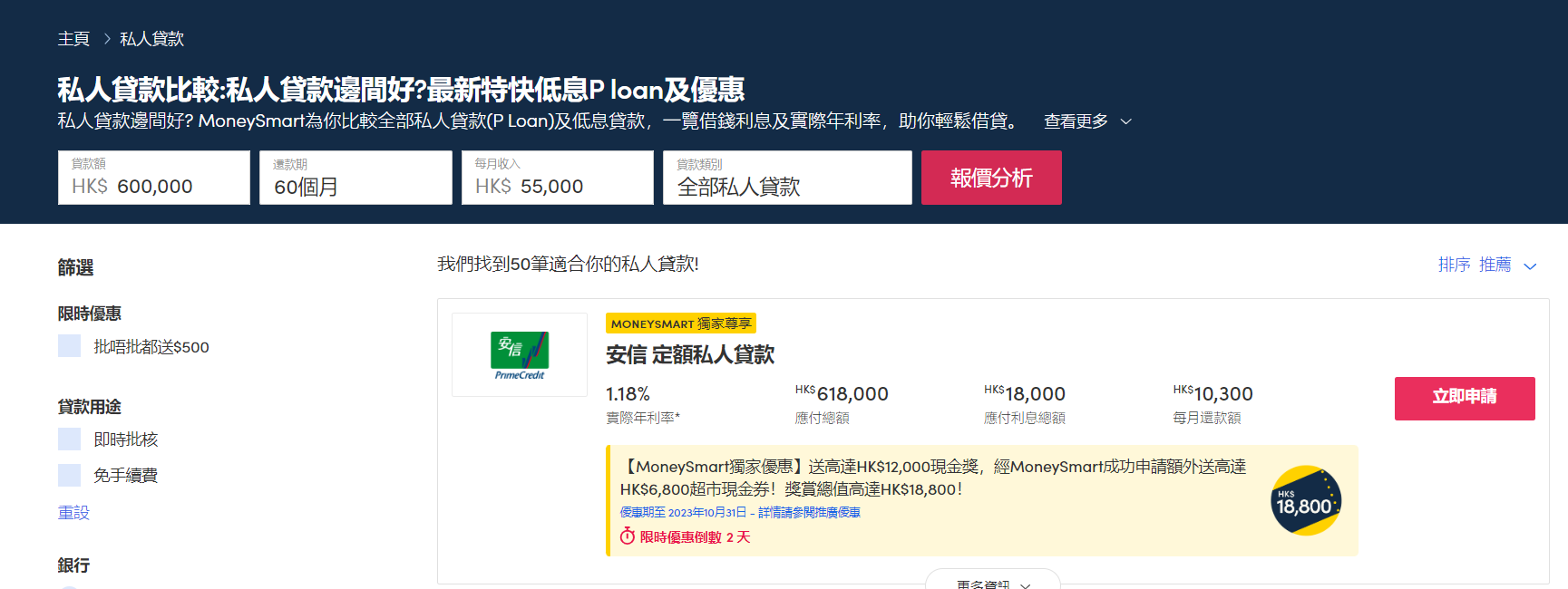
Task: Click the 優惠期至 詳情請參閱推廣優惠 link
Action: pos(740,513)
